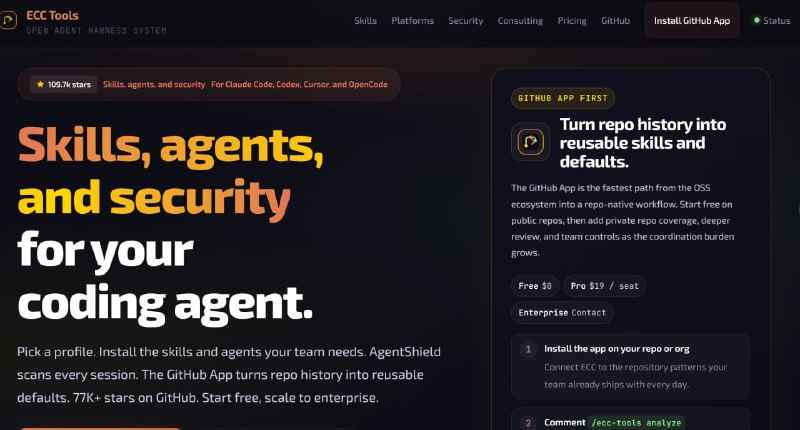The width and height of the screenshot is (800, 430).
Task: Click the 109.7k stars badge
Action: pyautogui.click(x=63, y=84)
